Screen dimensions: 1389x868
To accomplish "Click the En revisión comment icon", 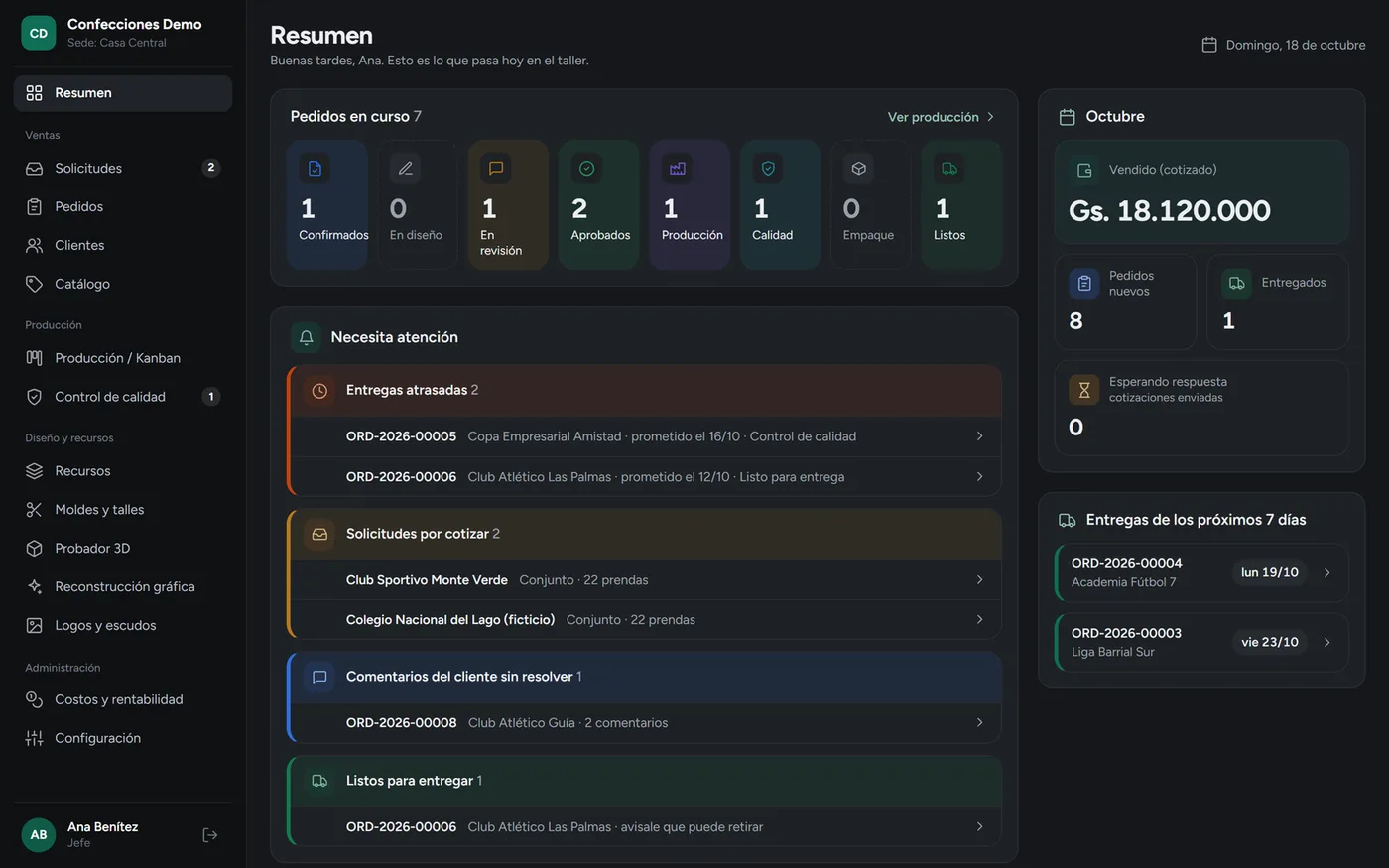I will (x=496, y=168).
